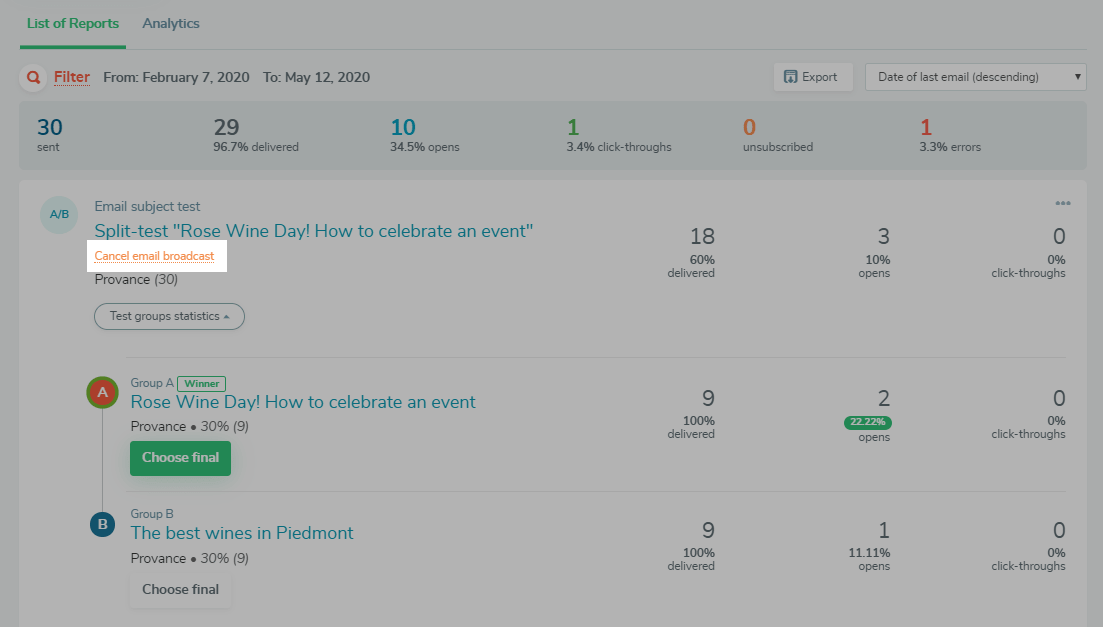Select the List of Reports tab

[x=73, y=23]
